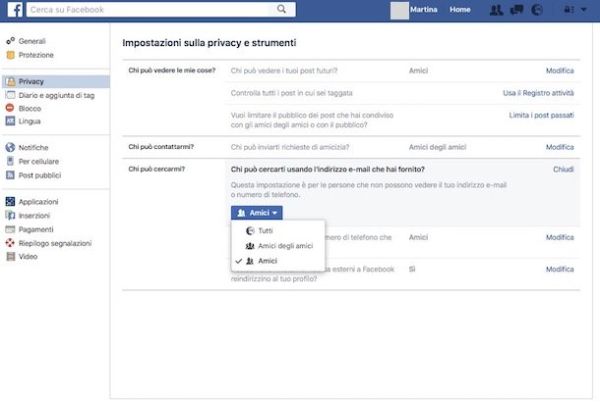Click the Martina profile picture thumbnail
The height and width of the screenshot is (404, 600).
399,10
